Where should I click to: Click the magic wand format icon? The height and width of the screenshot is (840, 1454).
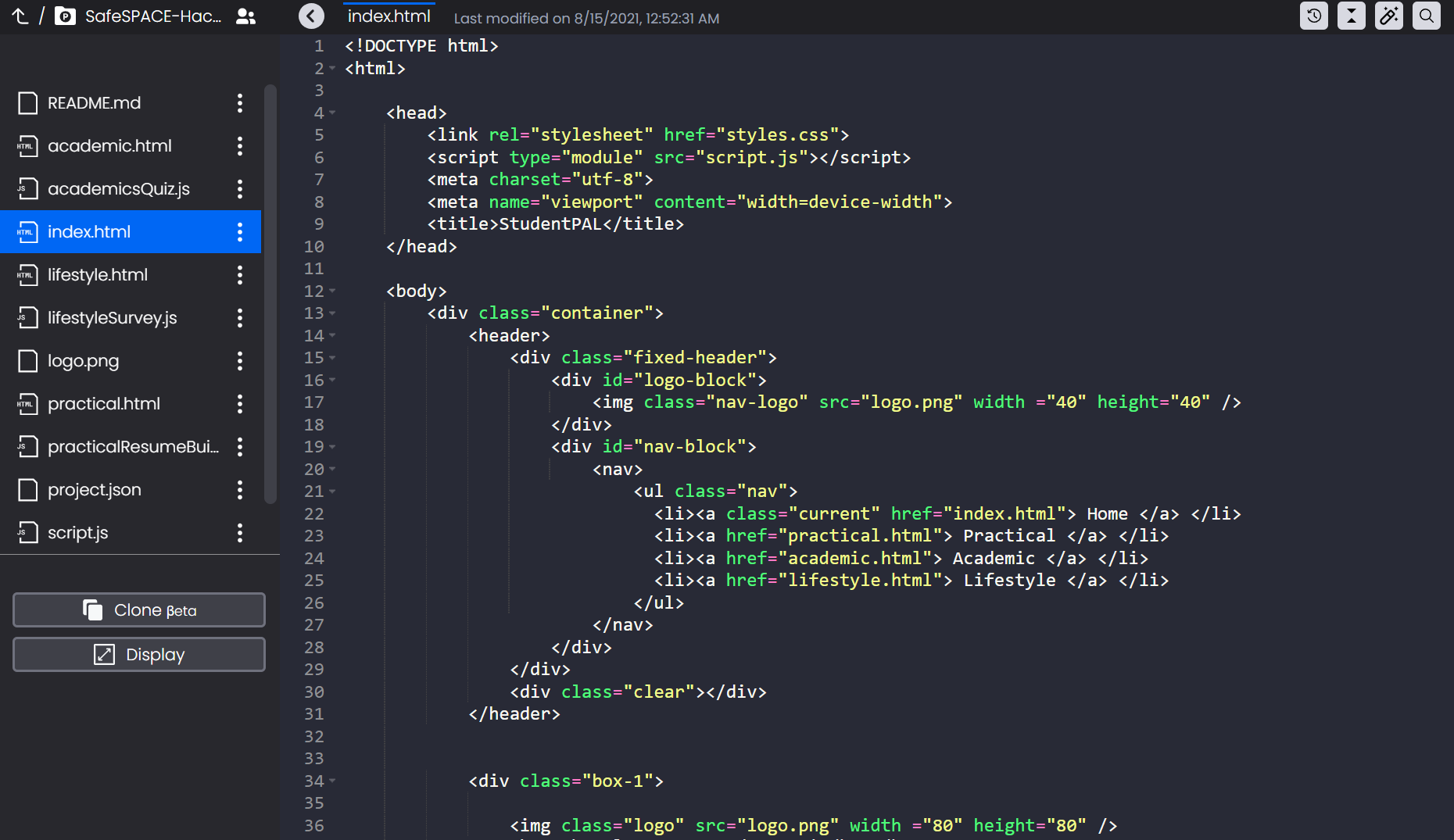[1389, 16]
